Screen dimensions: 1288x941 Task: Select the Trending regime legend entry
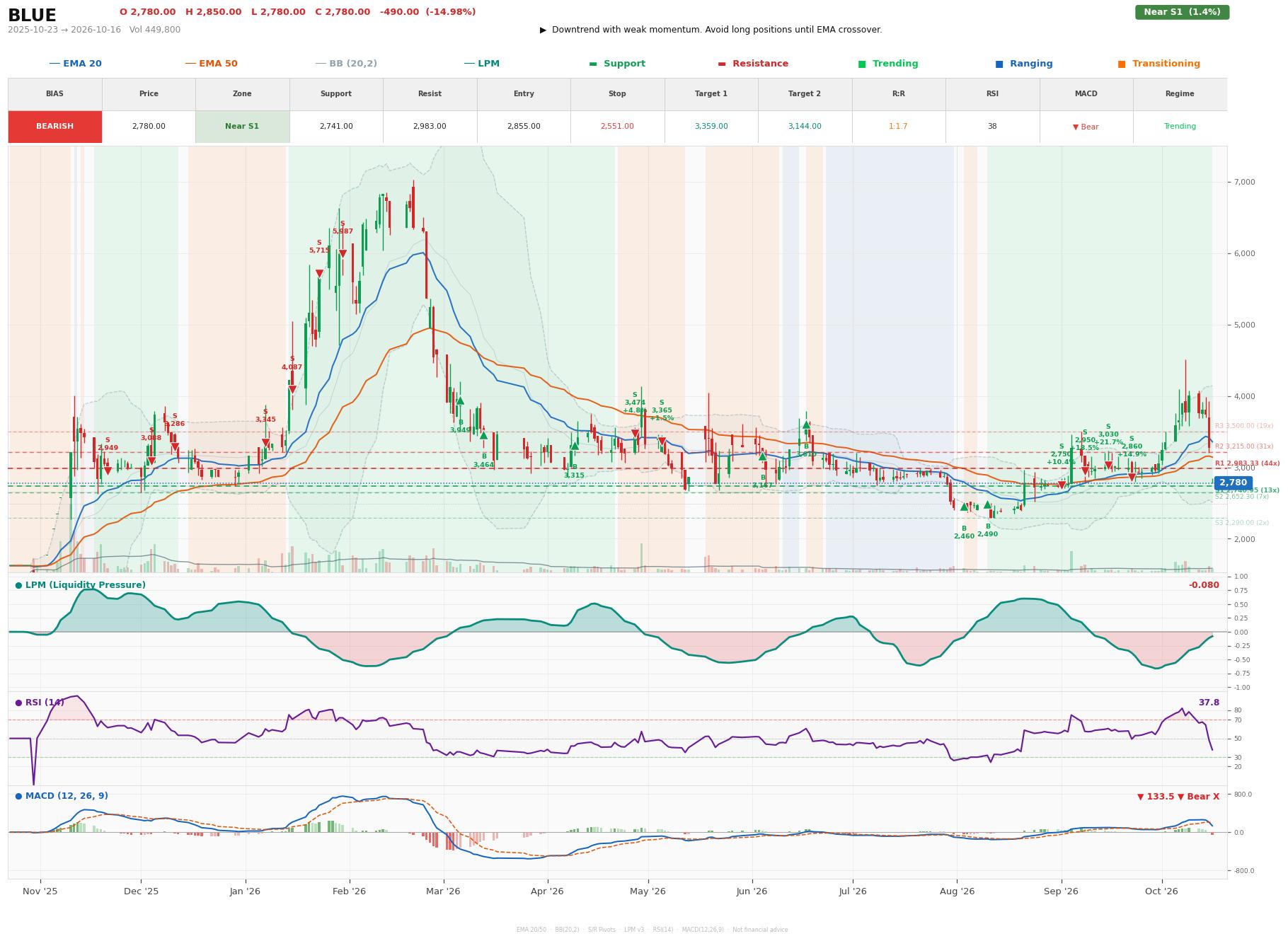[888, 64]
